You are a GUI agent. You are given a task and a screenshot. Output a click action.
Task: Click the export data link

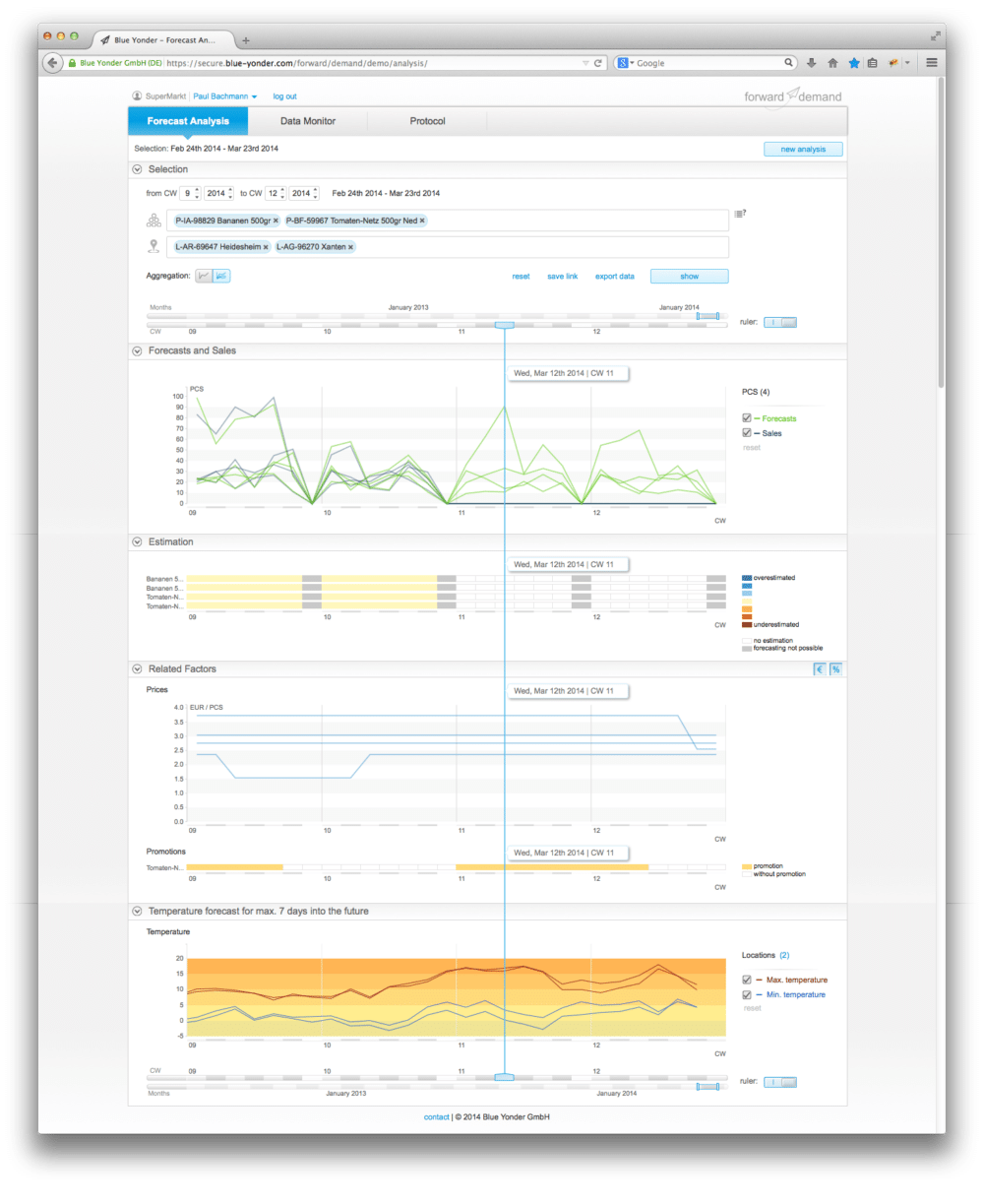pyautogui.click(x=614, y=277)
